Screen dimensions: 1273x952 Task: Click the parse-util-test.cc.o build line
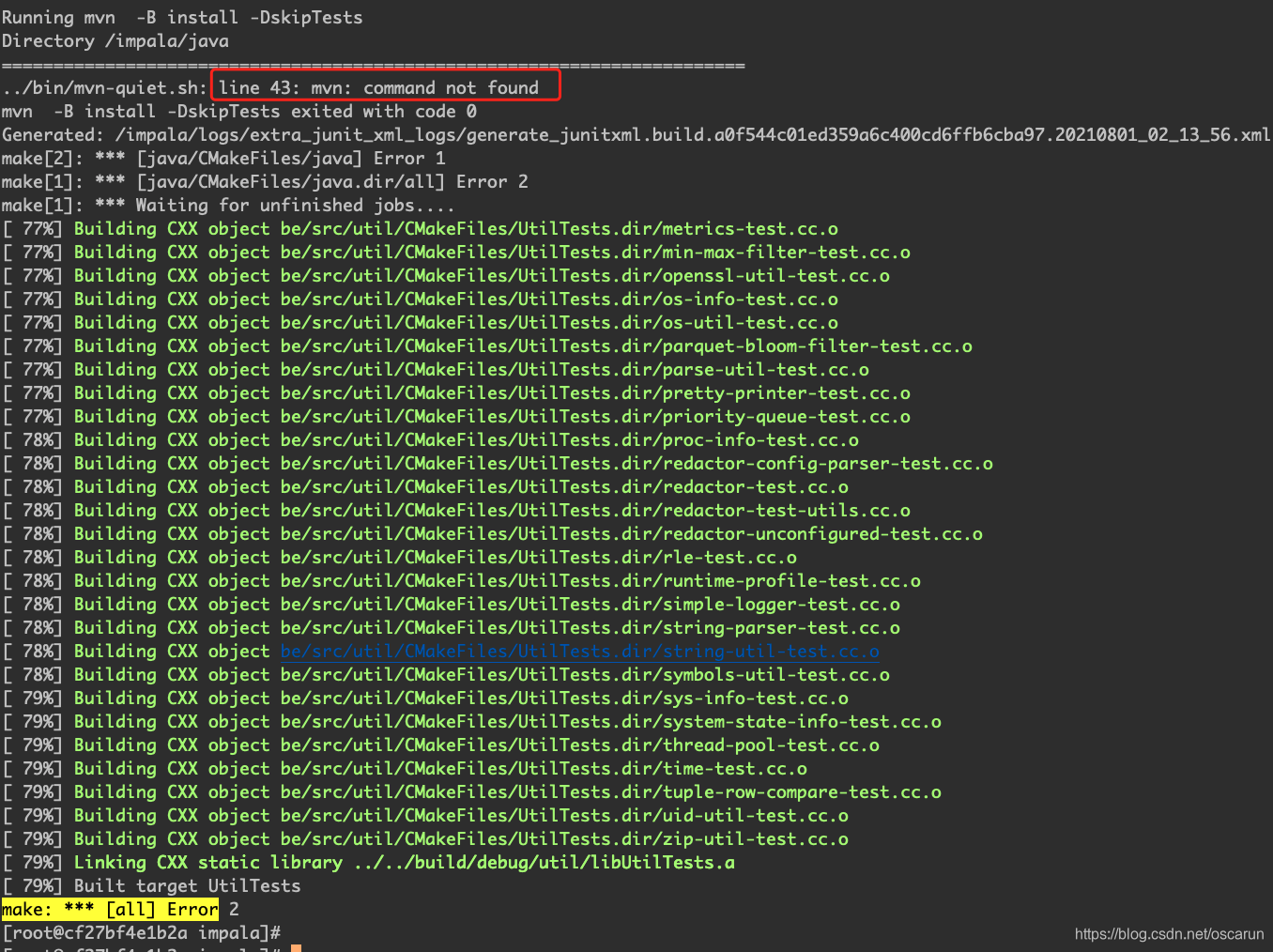click(x=436, y=370)
